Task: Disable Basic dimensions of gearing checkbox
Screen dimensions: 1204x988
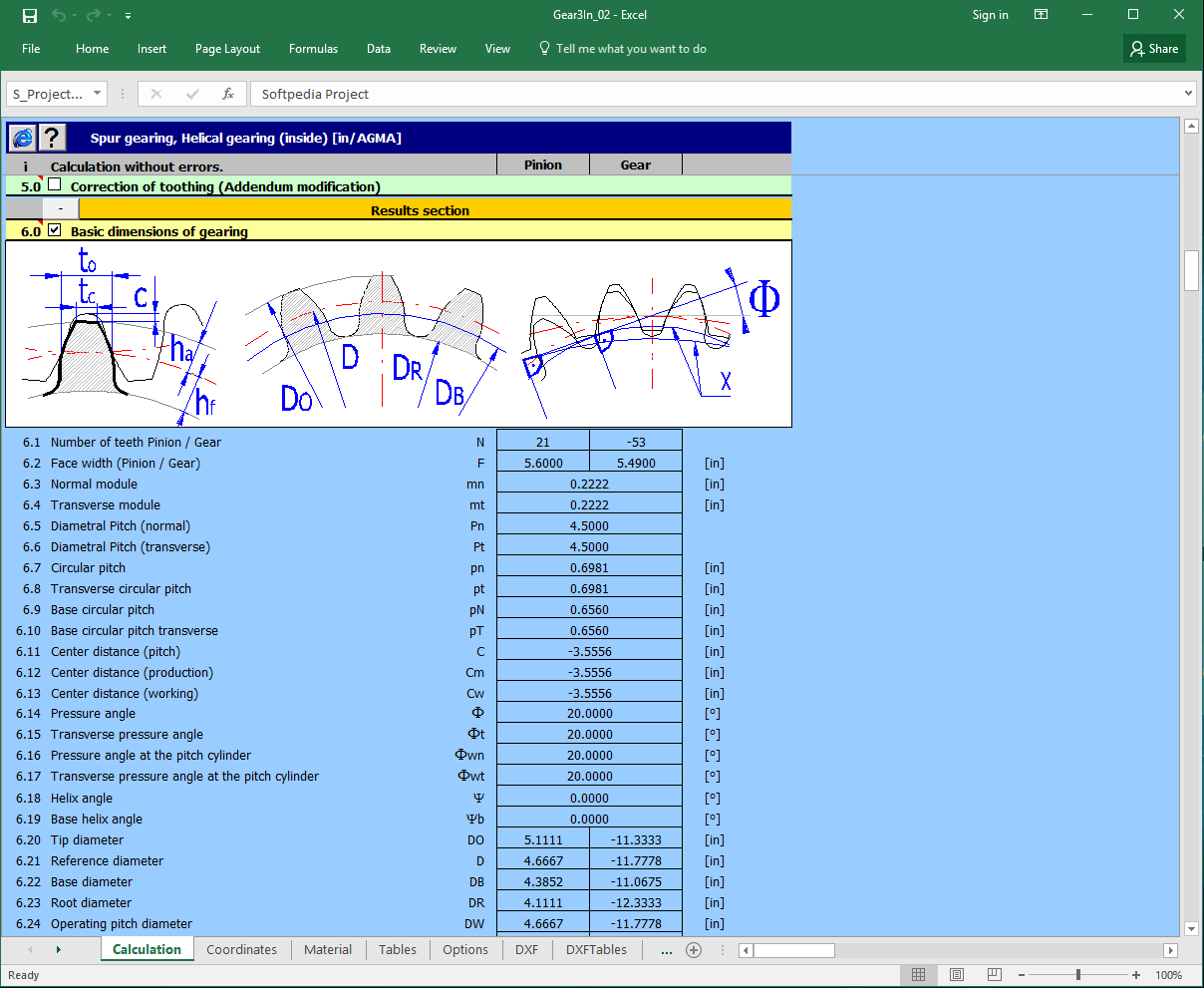Action: 54,229
